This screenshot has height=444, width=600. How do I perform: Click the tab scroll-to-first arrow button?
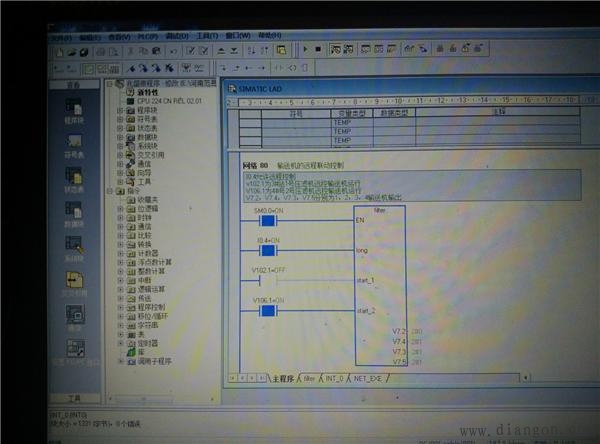232,378
